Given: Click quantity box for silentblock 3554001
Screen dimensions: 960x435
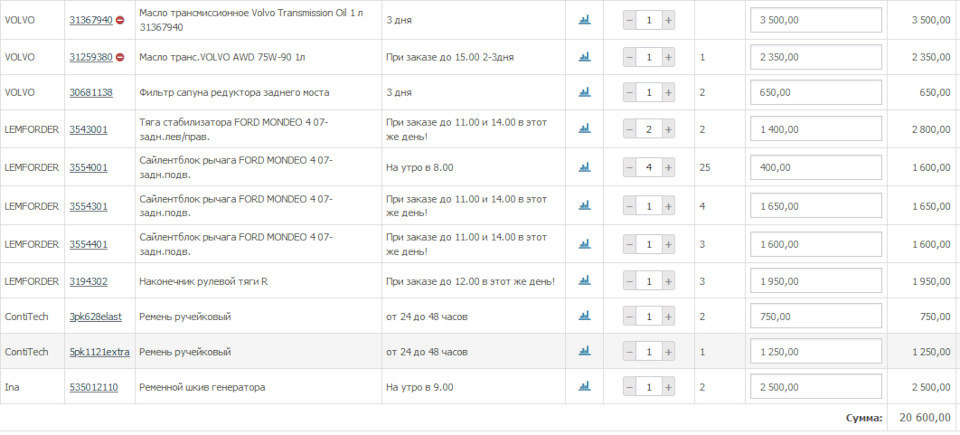Looking at the screenshot, I should pos(649,167).
